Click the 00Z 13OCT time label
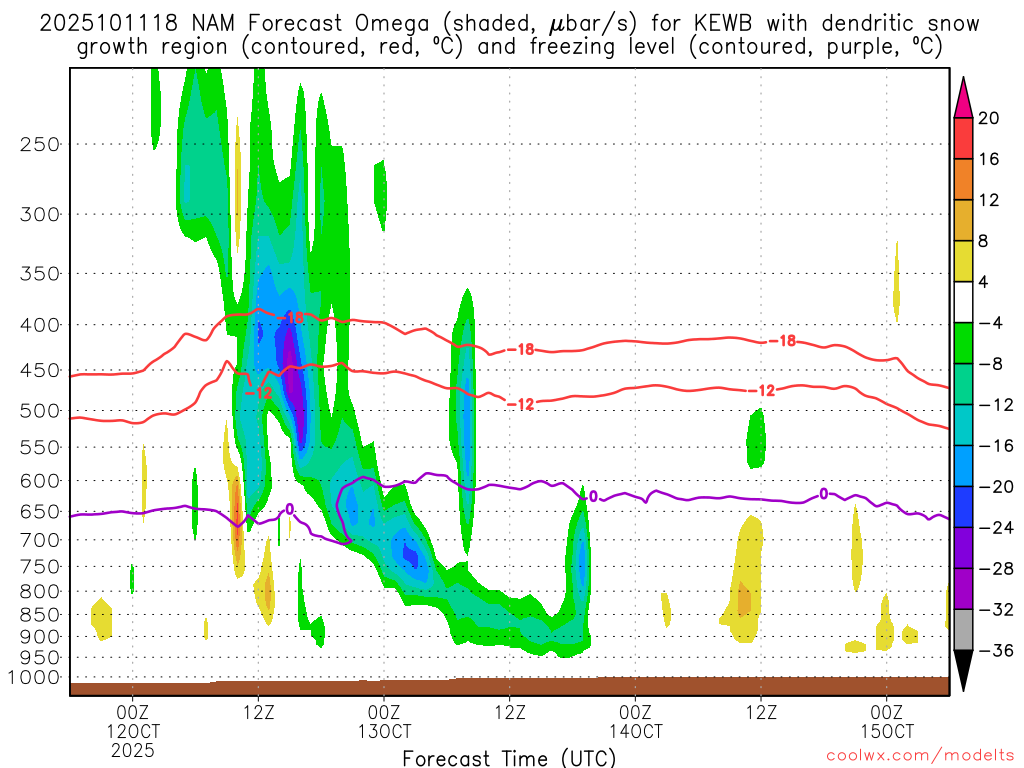This screenshot has width=1024, height=768. pos(384,721)
